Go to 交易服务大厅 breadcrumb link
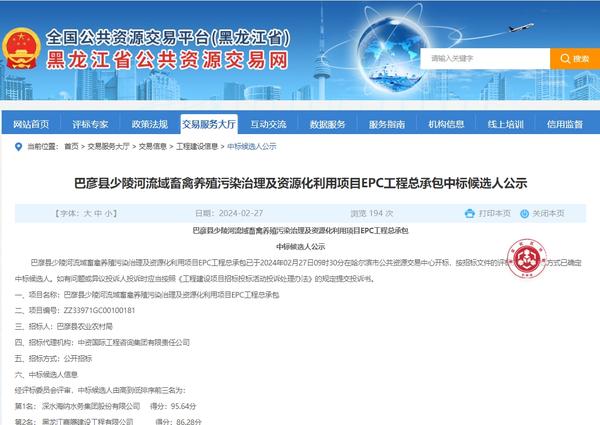The width and height of the screenshot is (600, 425). 108,147
